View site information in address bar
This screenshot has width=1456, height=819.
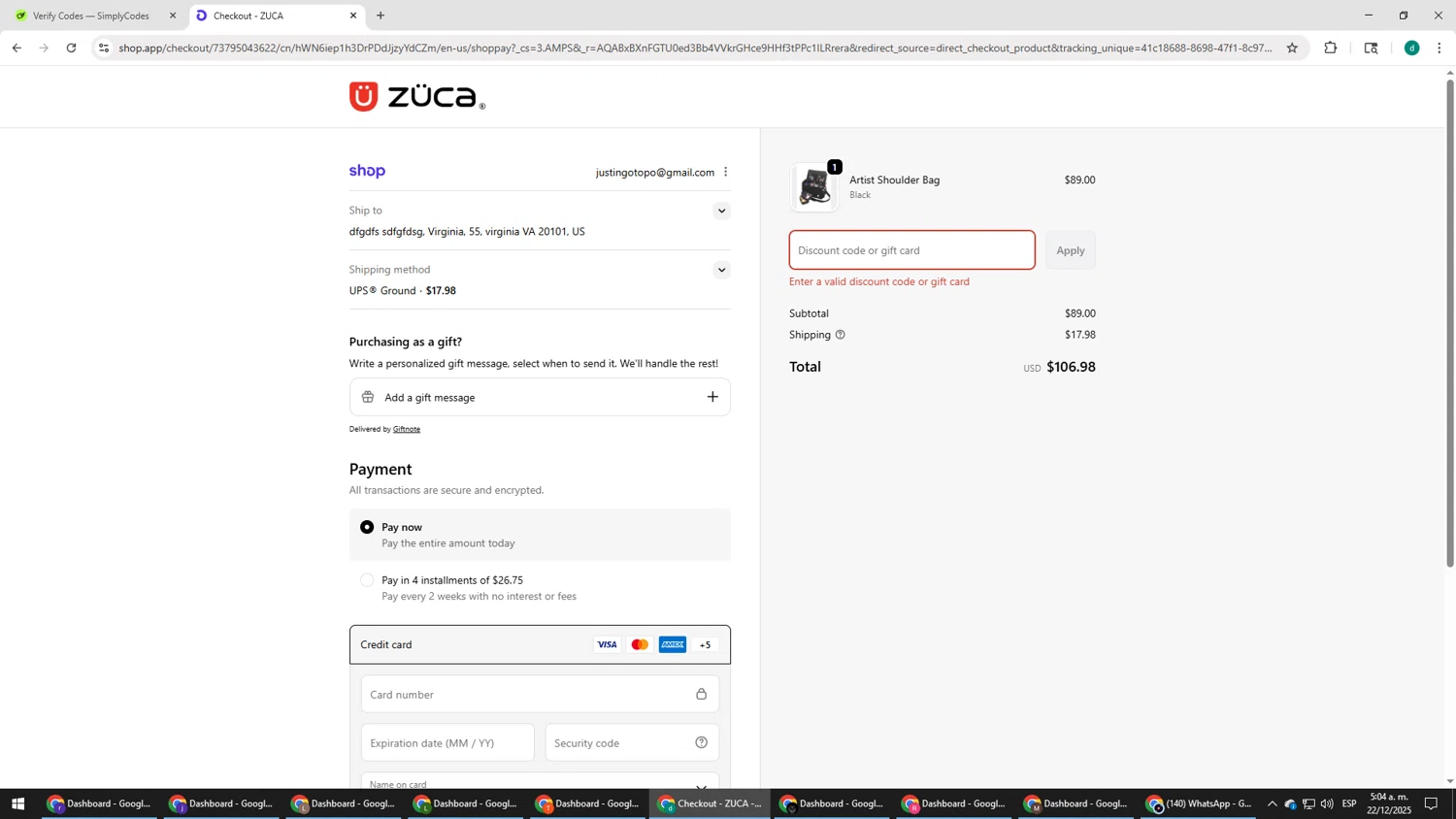click(105, 48)
